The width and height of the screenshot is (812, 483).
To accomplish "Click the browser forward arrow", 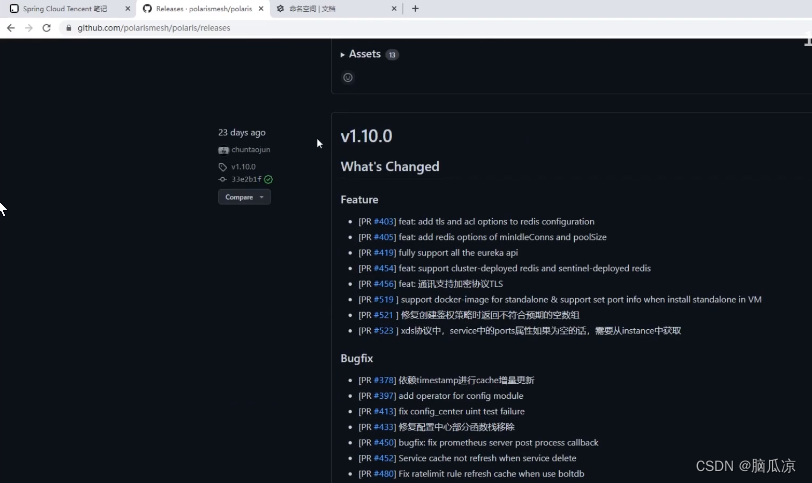I will coord(28,28).
